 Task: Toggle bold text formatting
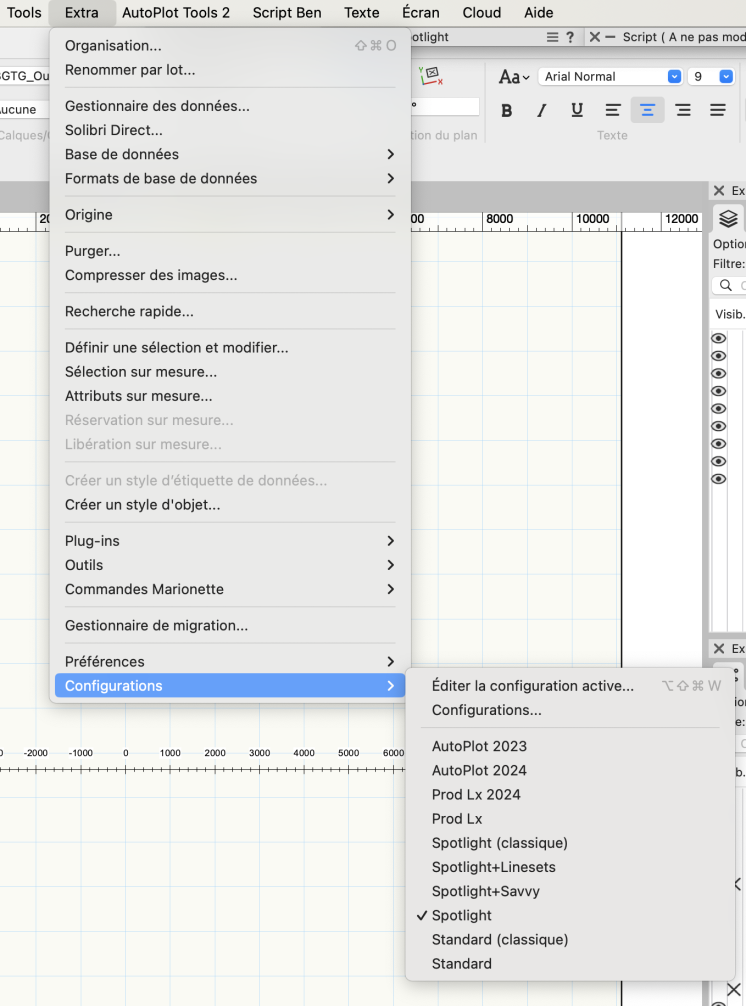point(507,111)
